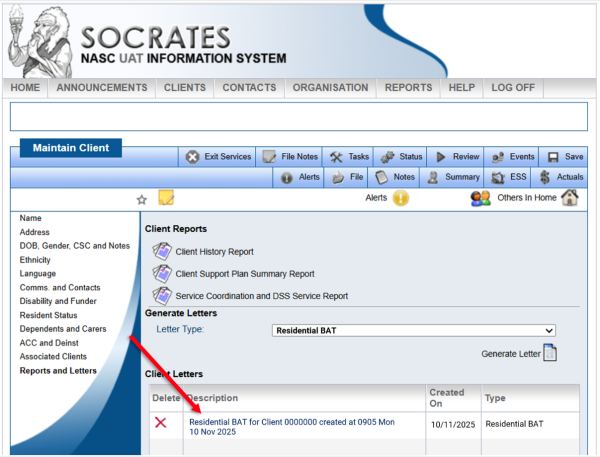Viewport: 600px width, 457px height.
Task: Select Resident Status in the sidebar
Action: pos(49,315)
